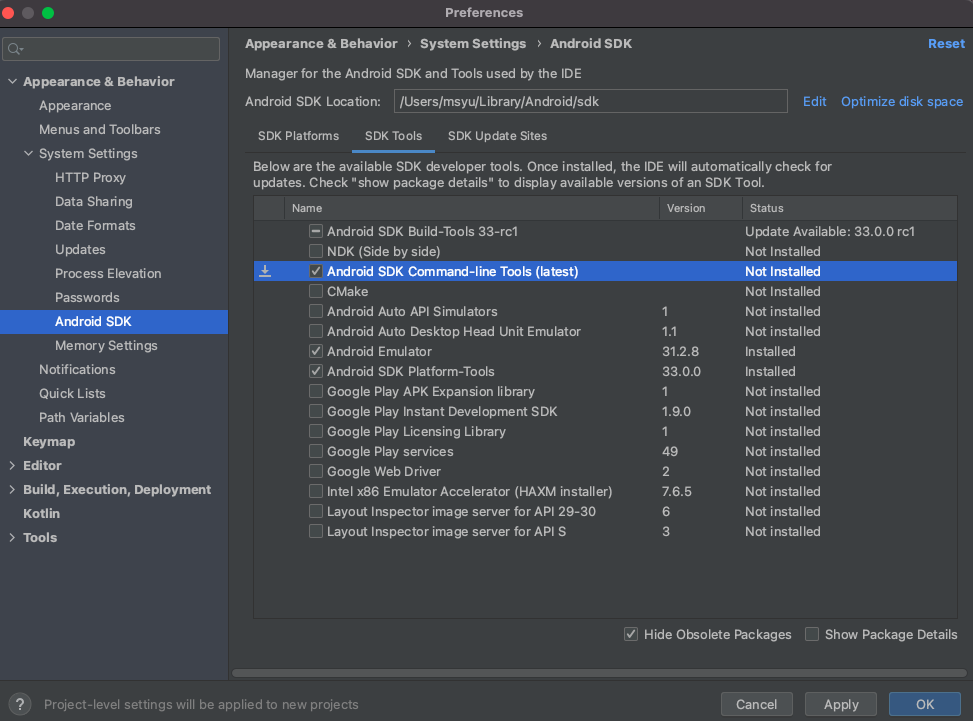Click the Version column header

pos(701,208)
